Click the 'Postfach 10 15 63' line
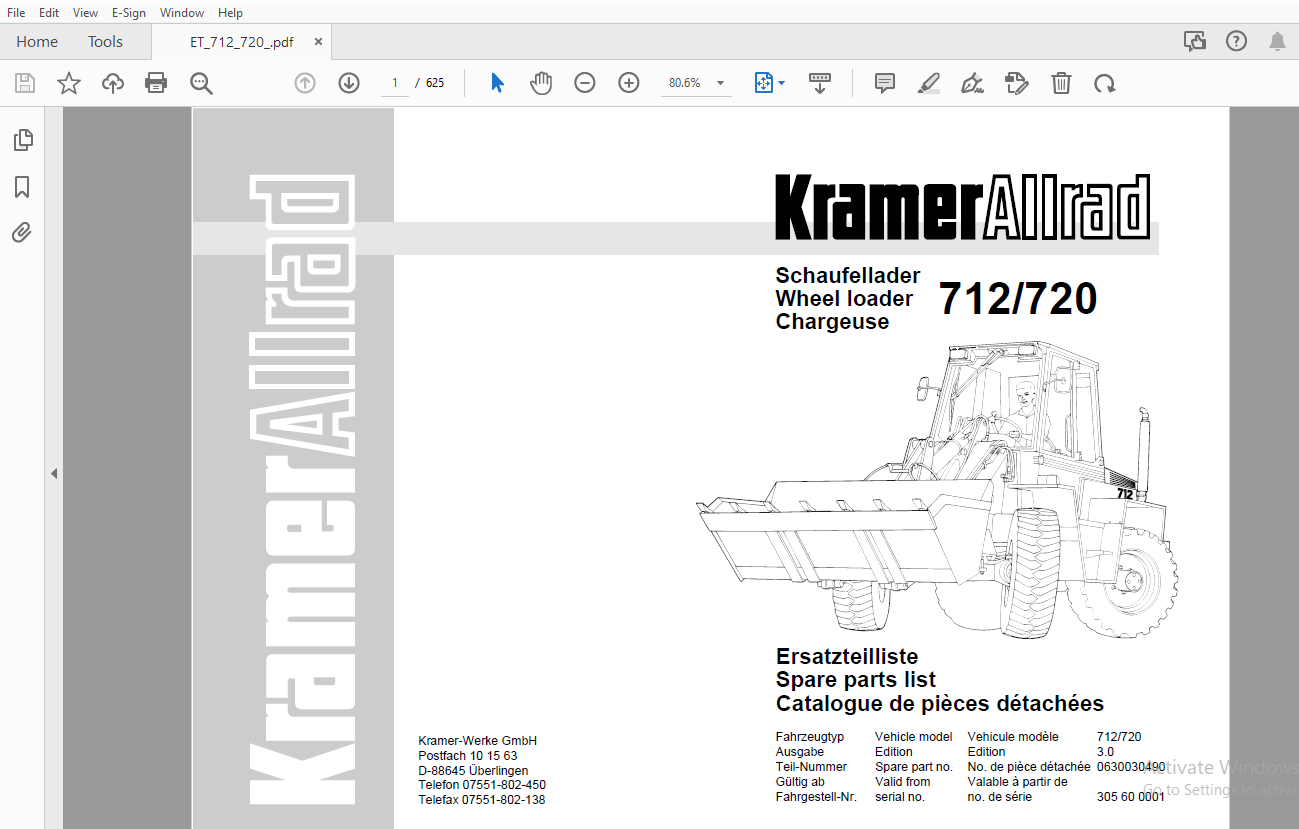This screenshot has height=829, width=1299. [468, 756]
